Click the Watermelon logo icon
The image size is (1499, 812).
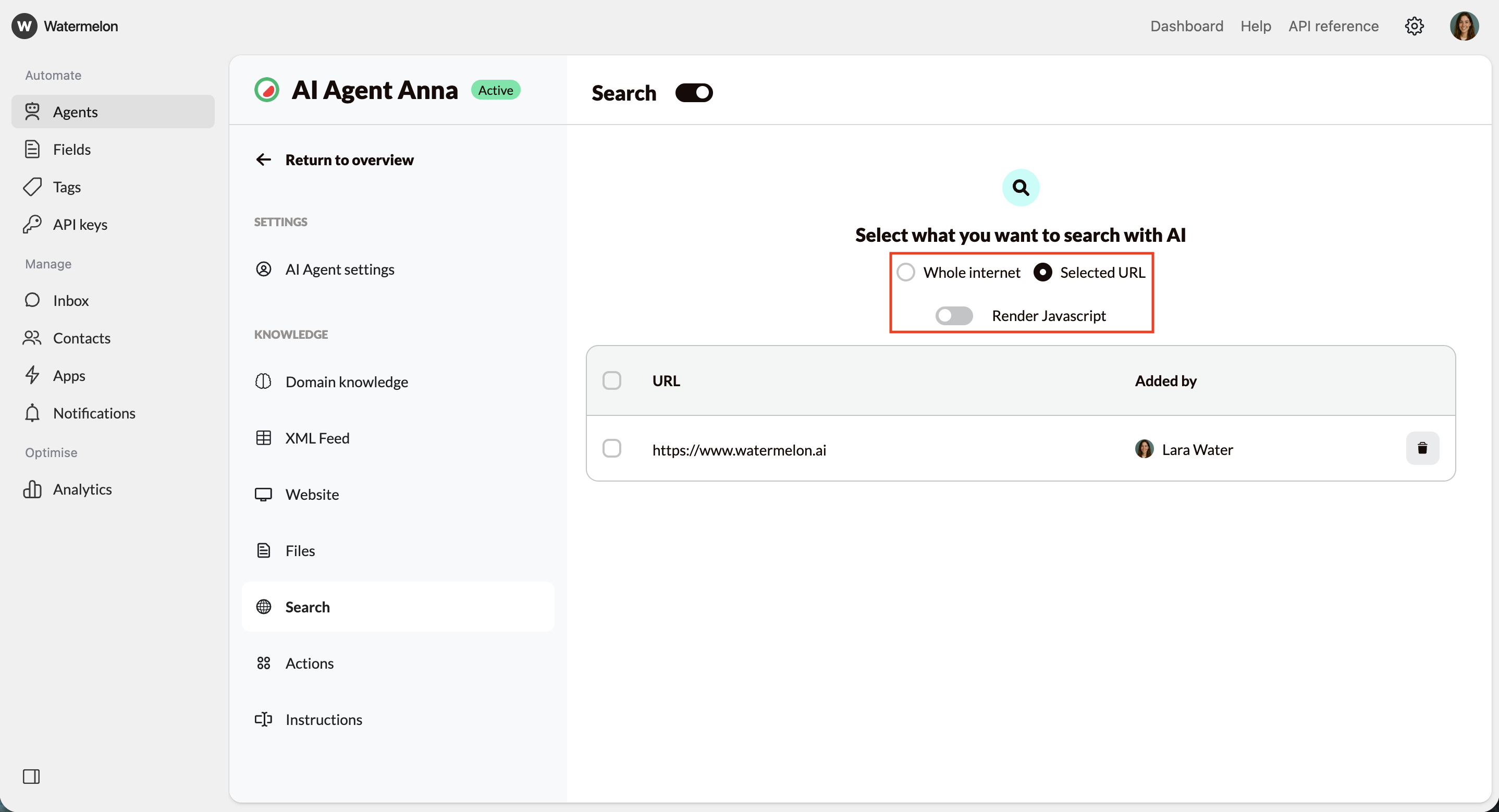[x=24, y=26]
